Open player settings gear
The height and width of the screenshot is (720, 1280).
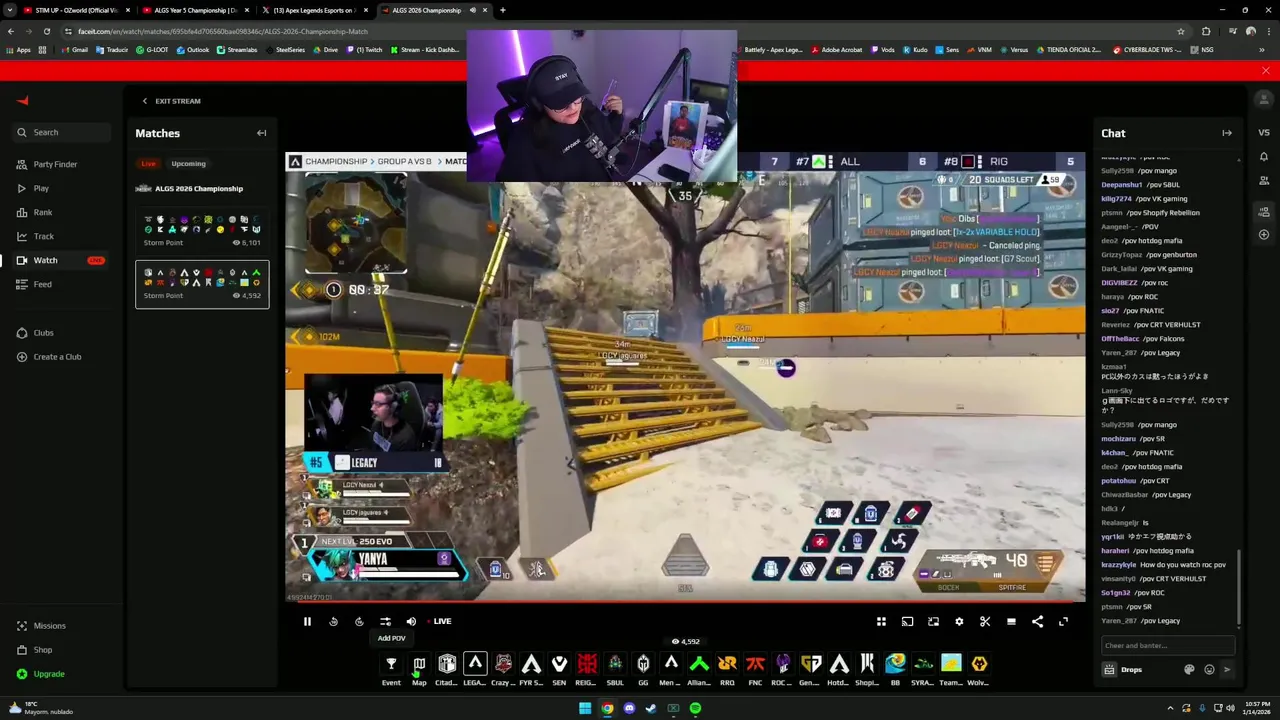click(959, 621)
